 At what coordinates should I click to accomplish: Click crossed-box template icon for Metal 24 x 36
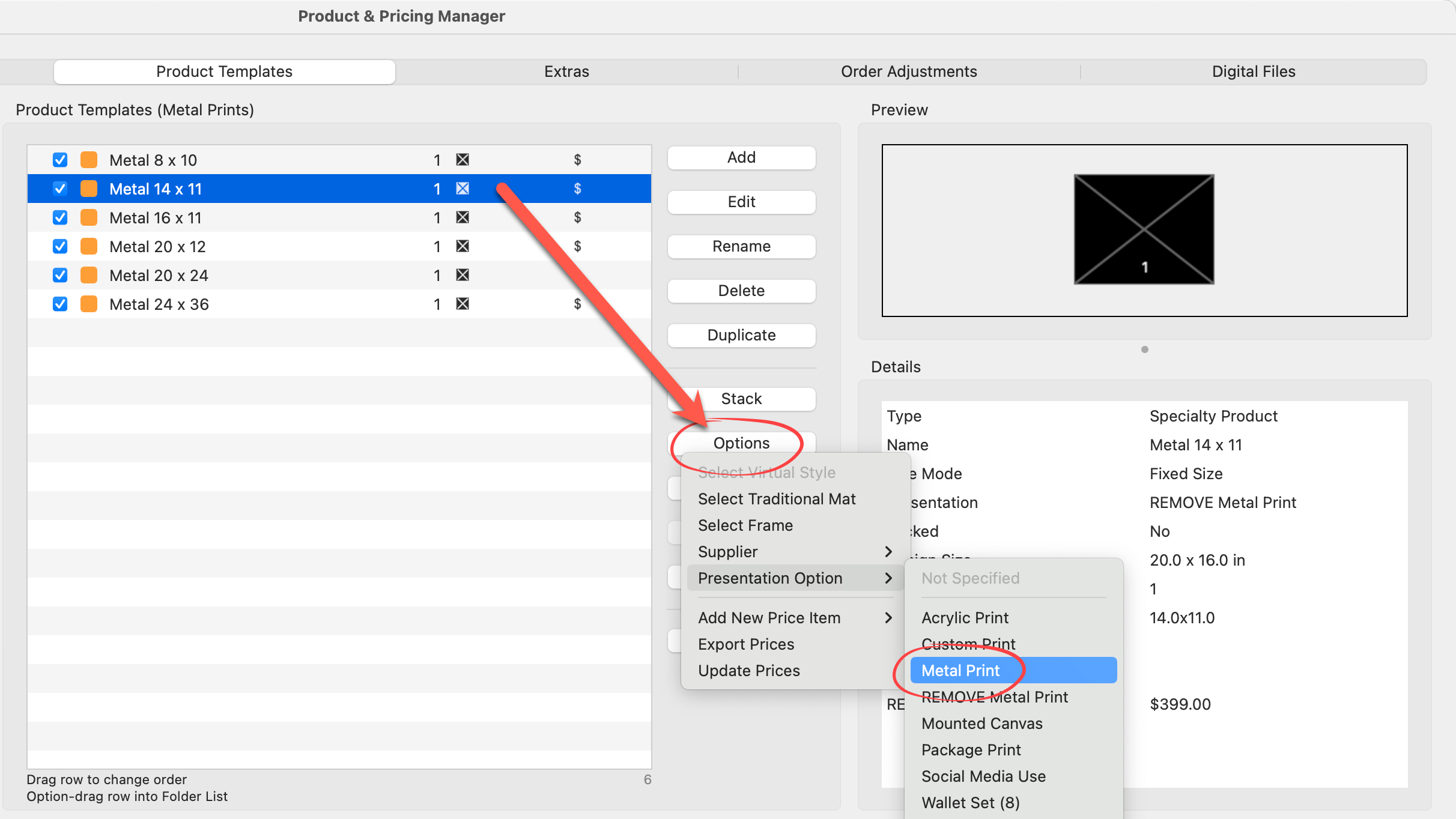coord(462,304)
